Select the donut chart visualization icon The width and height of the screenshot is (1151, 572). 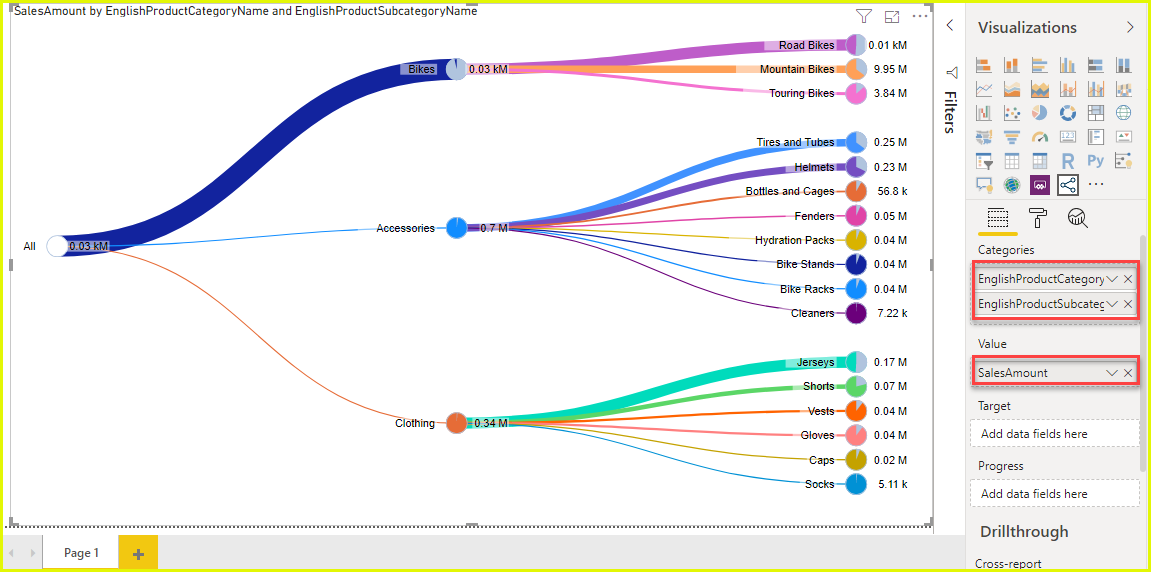tap(1067, 112)
